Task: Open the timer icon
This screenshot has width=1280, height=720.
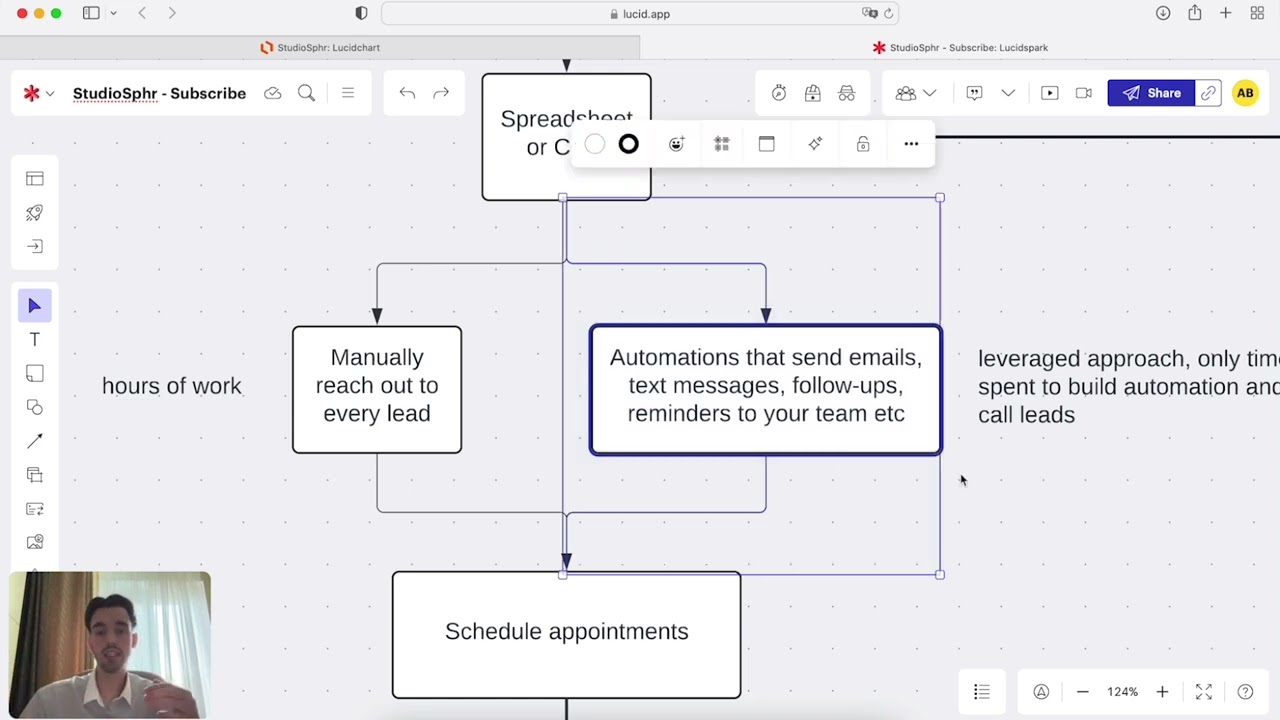Action: pyautogui.click(x=779, y=93)
